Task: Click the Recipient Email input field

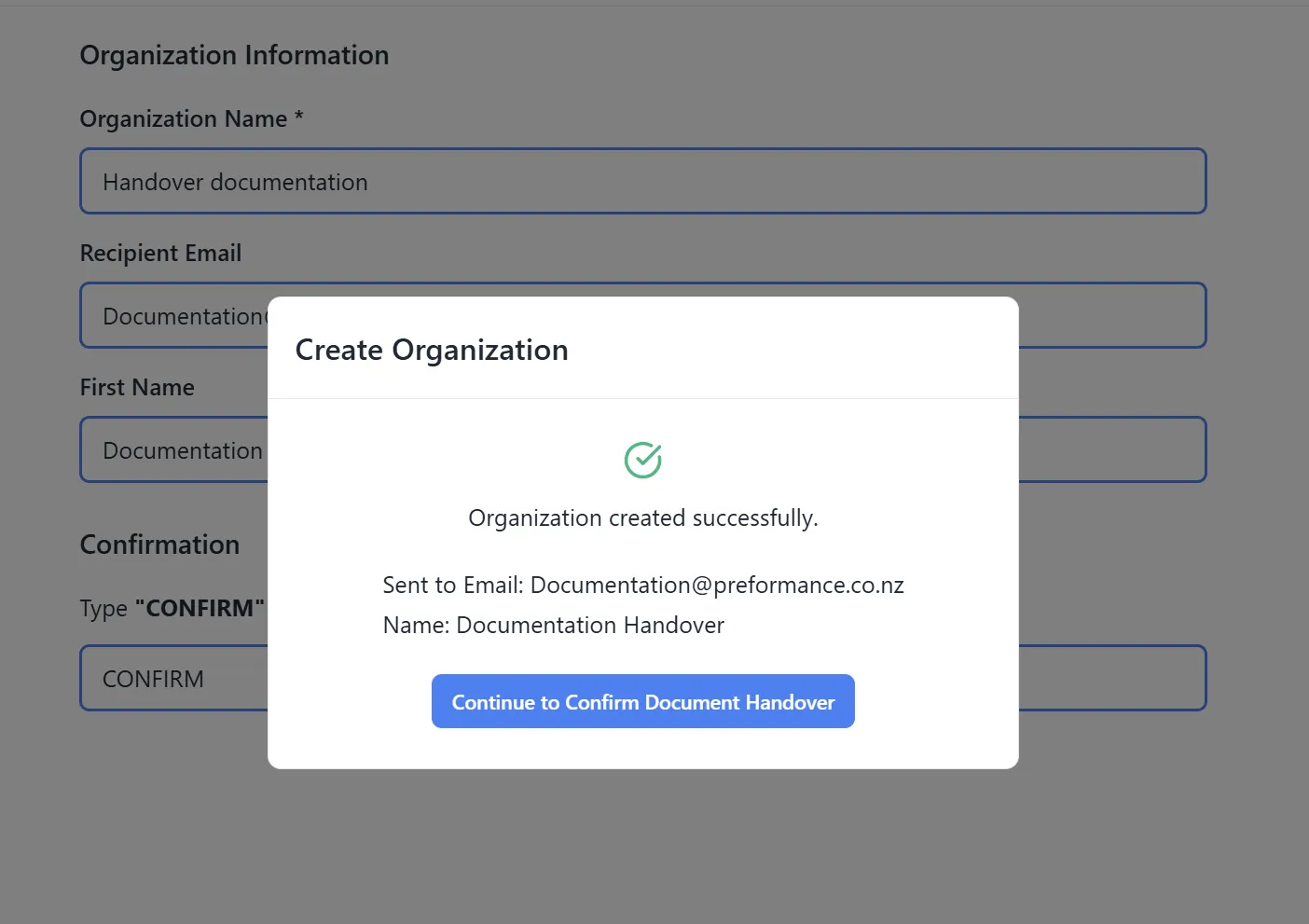Action: [x=168, y=315]
